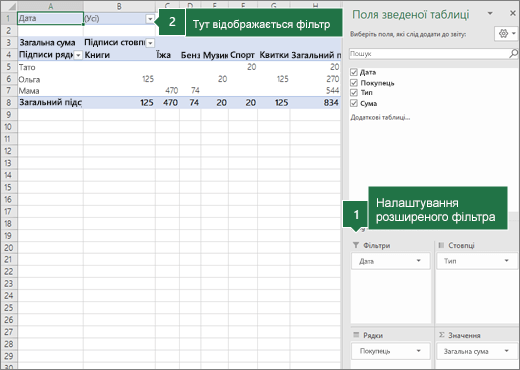Select cell A1 containing Дата
Screen dimensions: 520x370
coord(50,18)
